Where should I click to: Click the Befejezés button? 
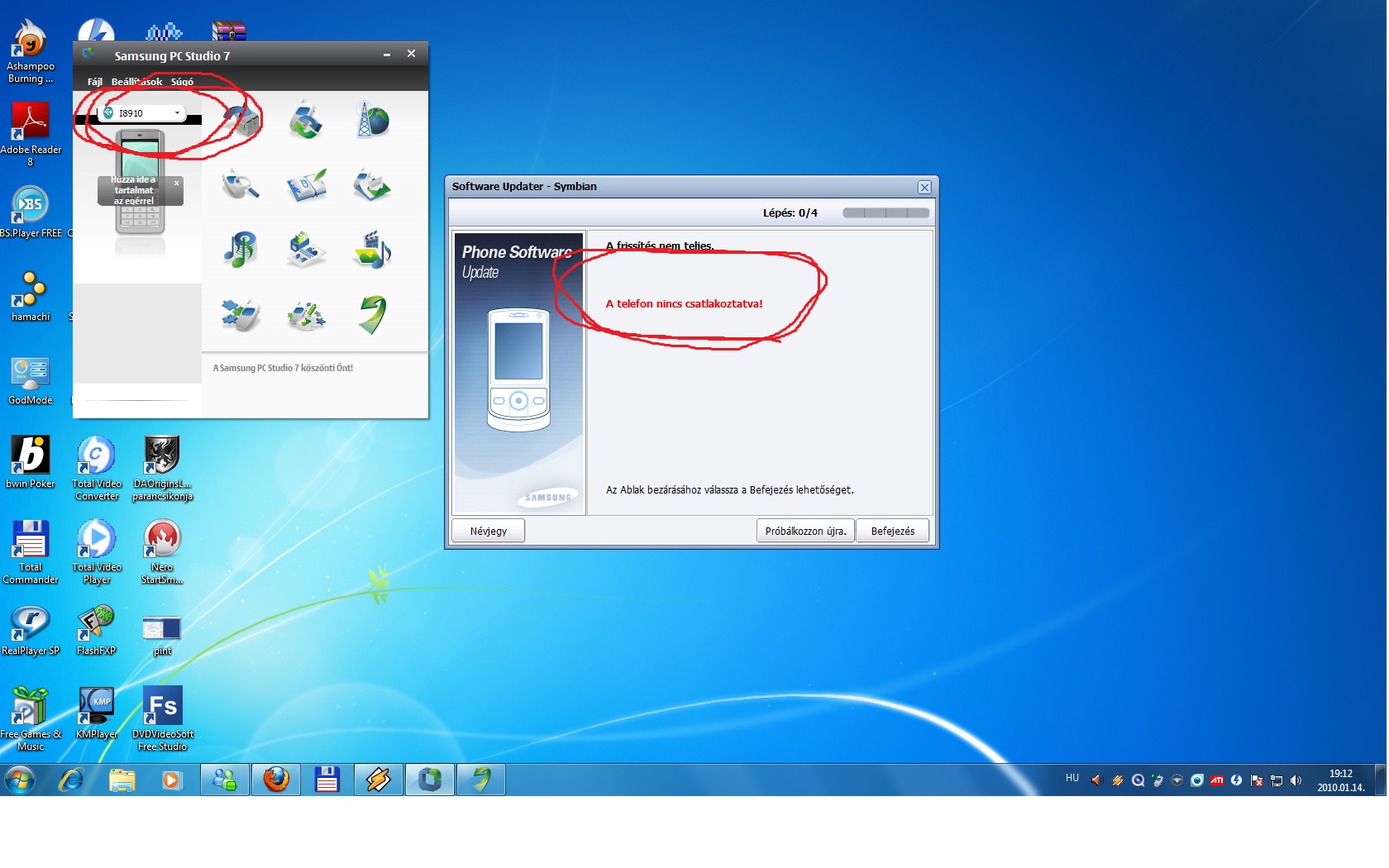(x=892, y=531)
